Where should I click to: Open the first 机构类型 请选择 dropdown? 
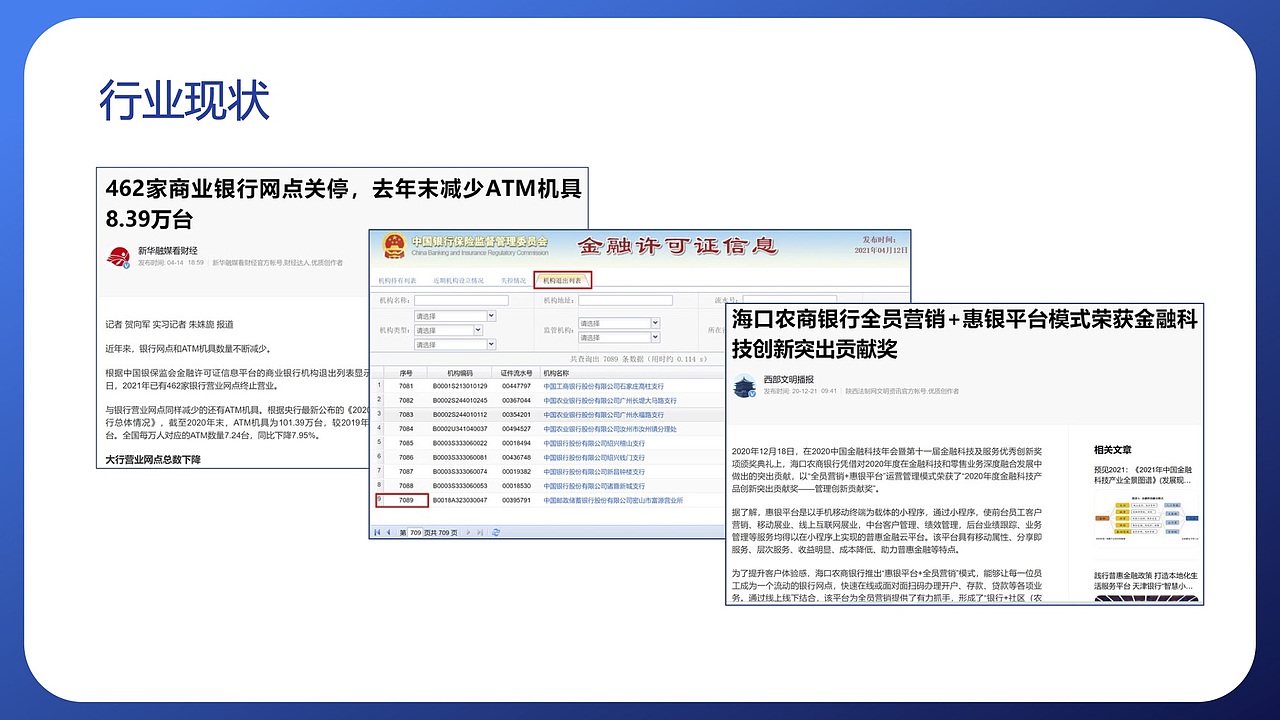(453, 316)
